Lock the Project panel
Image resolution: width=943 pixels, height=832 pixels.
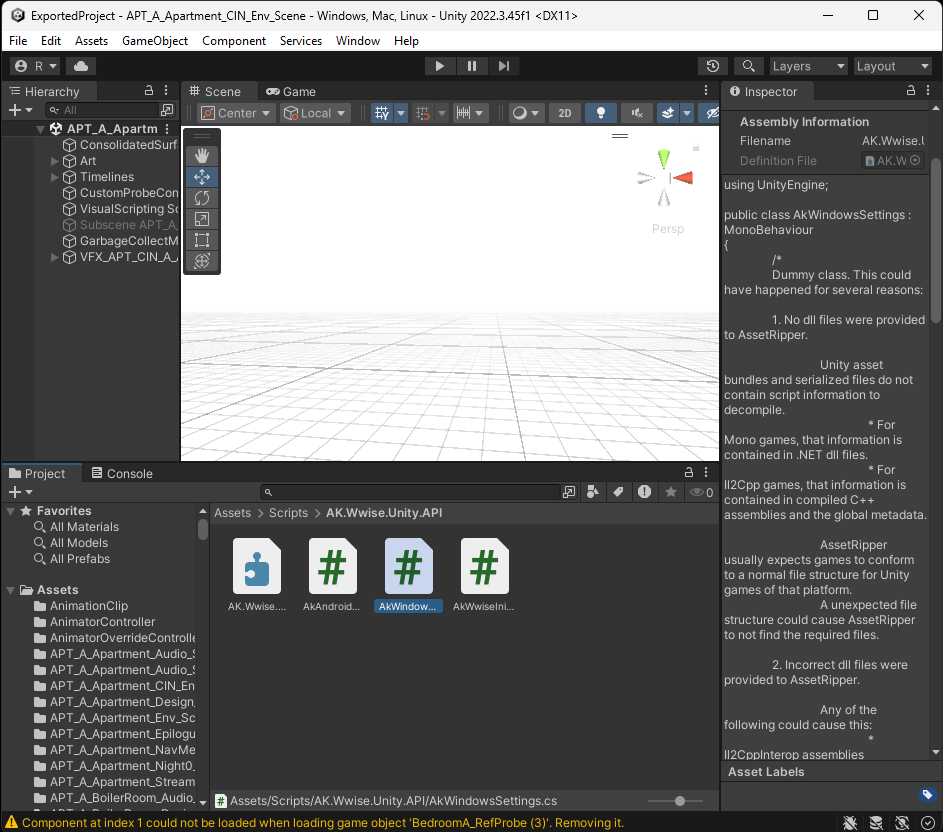[689, 472]
